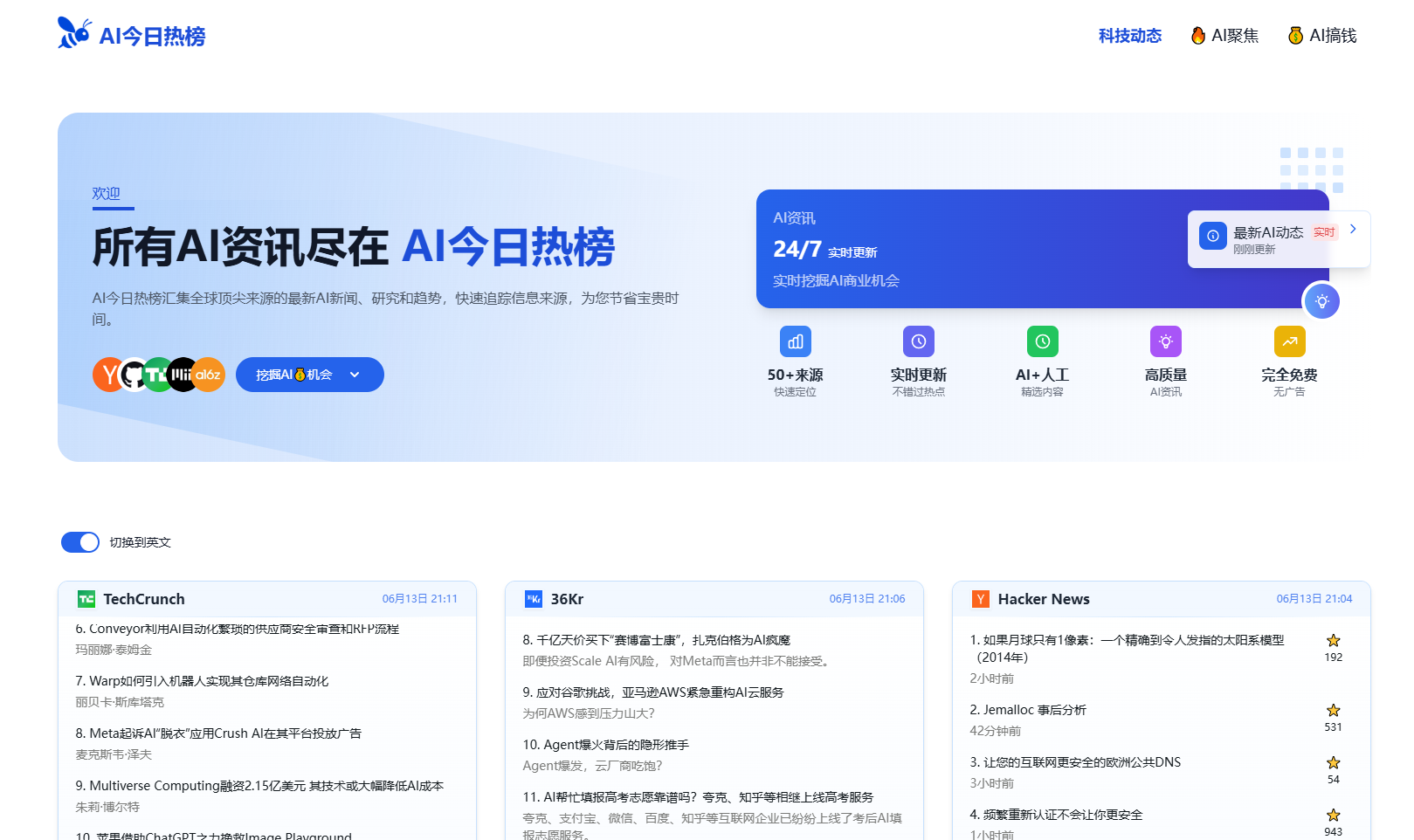
Task: Open the AI搞钱 nav tab
Action: coord(1323,36)
